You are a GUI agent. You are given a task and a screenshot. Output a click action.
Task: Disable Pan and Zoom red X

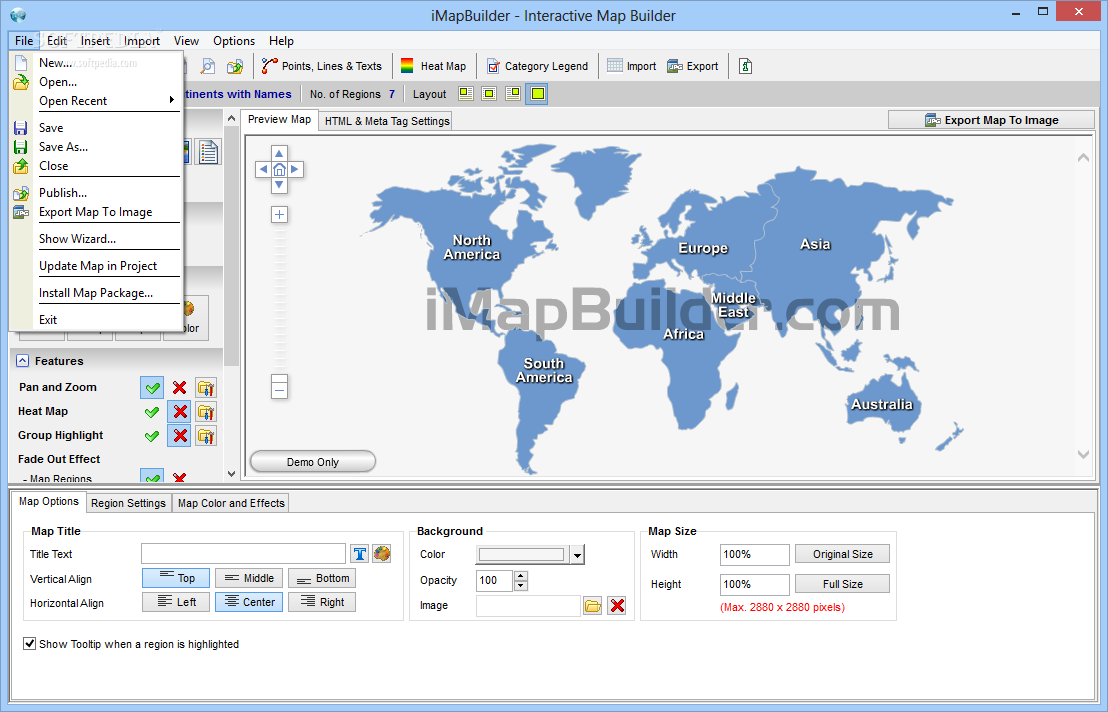pos(179,388)
